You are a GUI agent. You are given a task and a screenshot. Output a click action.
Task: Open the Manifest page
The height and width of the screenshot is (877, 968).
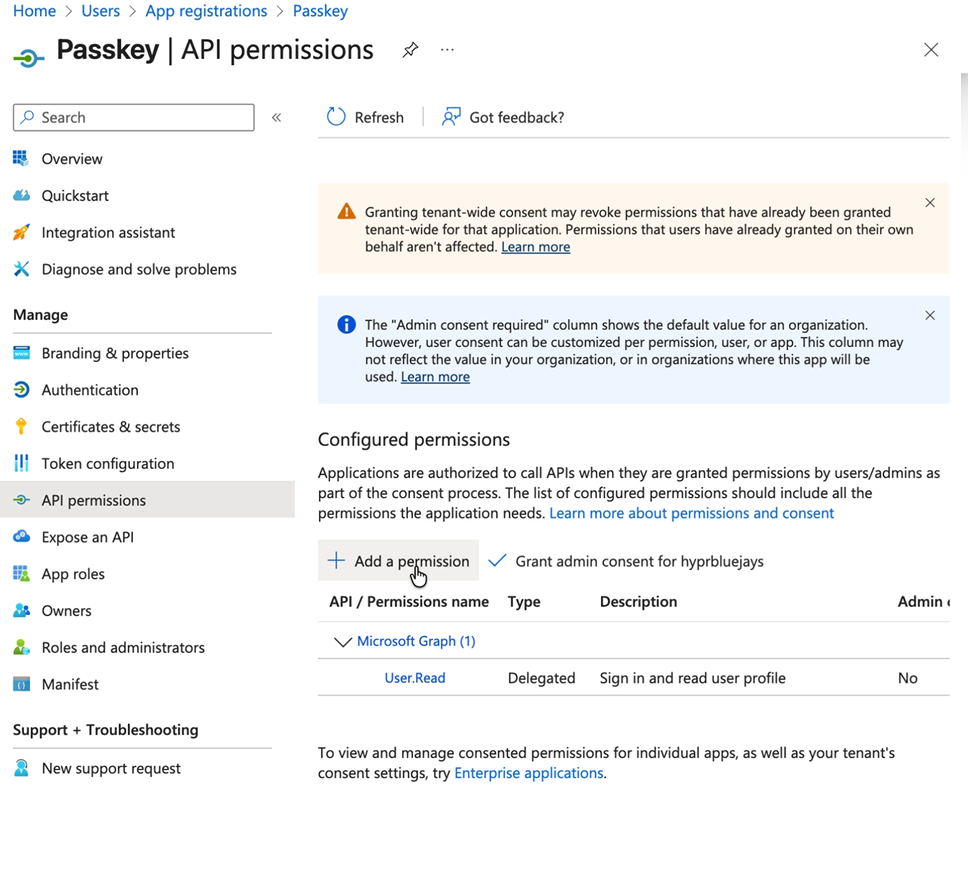[x=70, y=685]
